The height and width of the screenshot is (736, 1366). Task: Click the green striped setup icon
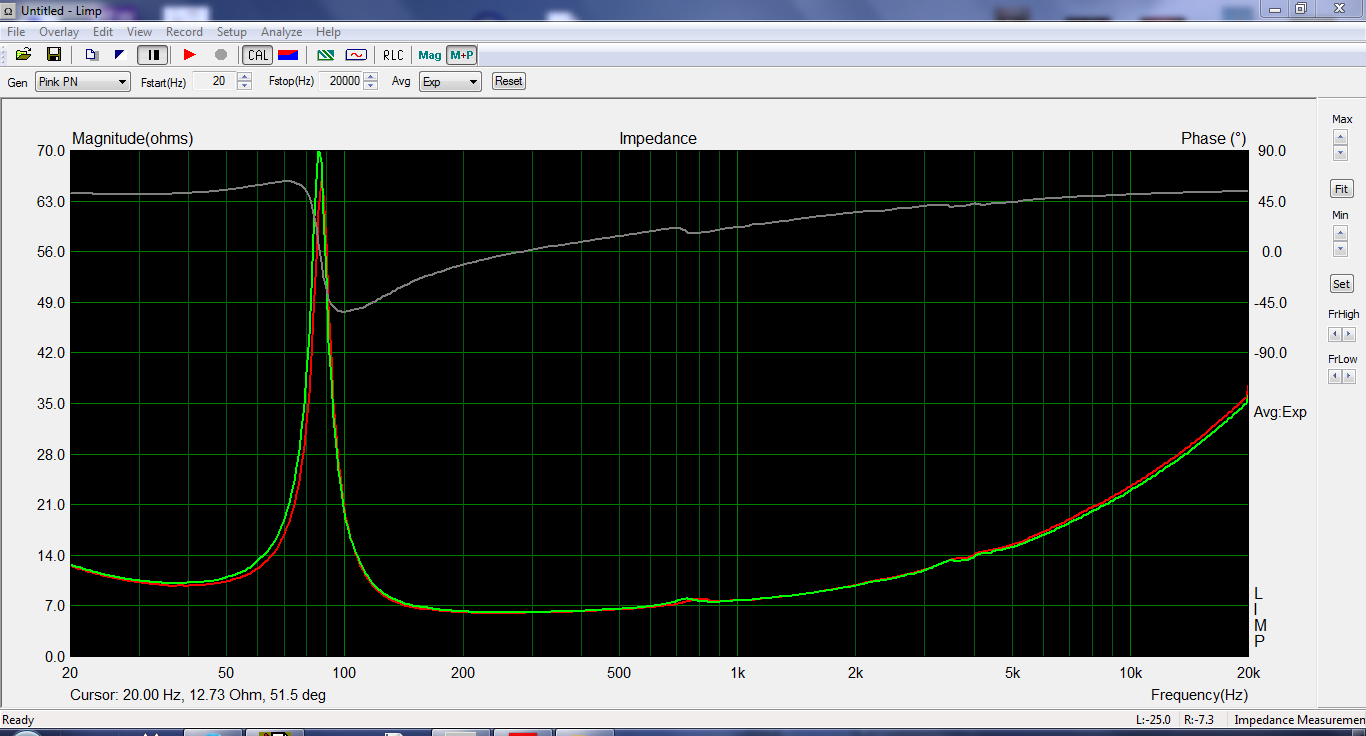pos(325,55)
